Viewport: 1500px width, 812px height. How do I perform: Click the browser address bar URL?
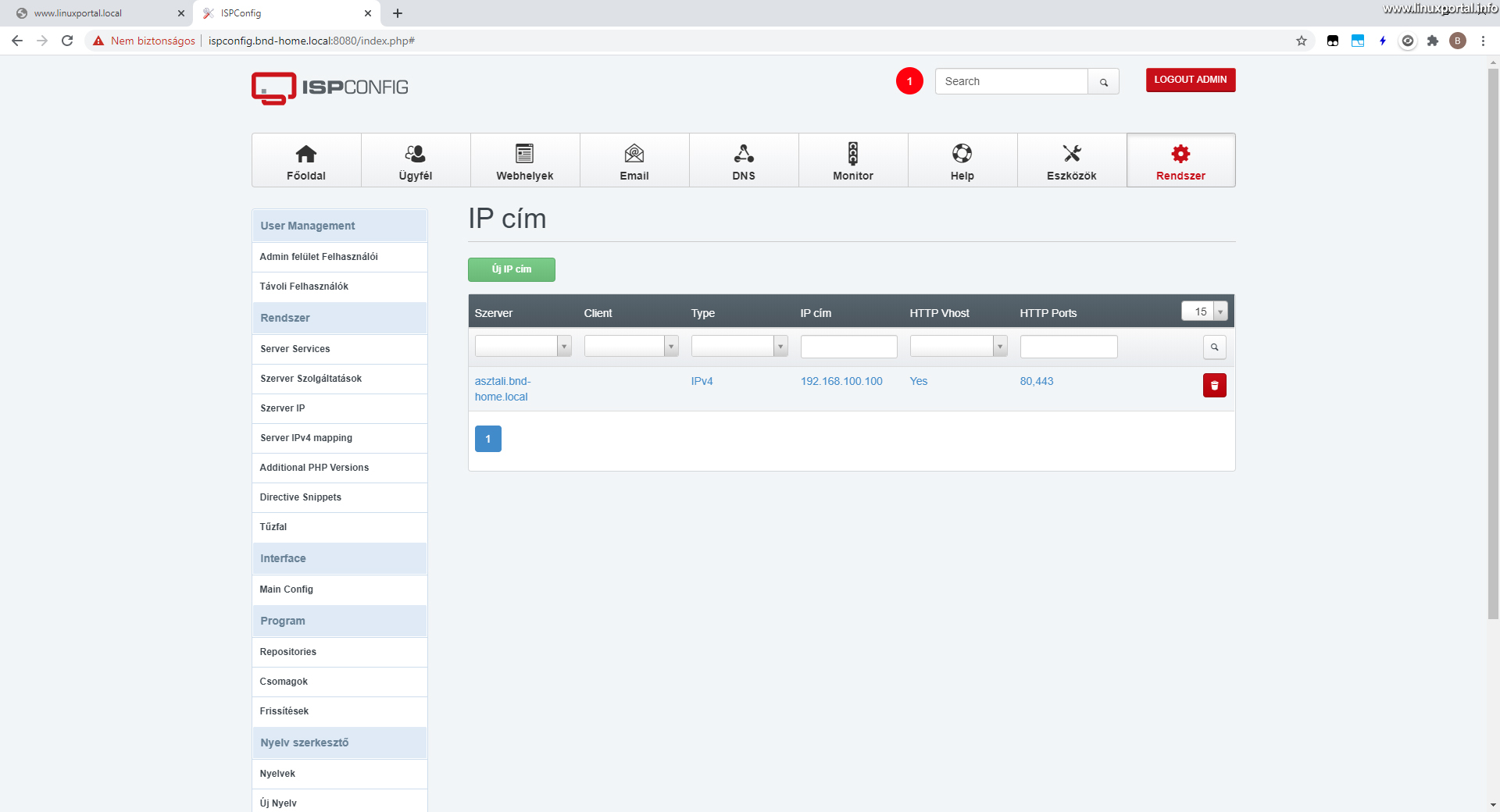click(x=312, y=41)
